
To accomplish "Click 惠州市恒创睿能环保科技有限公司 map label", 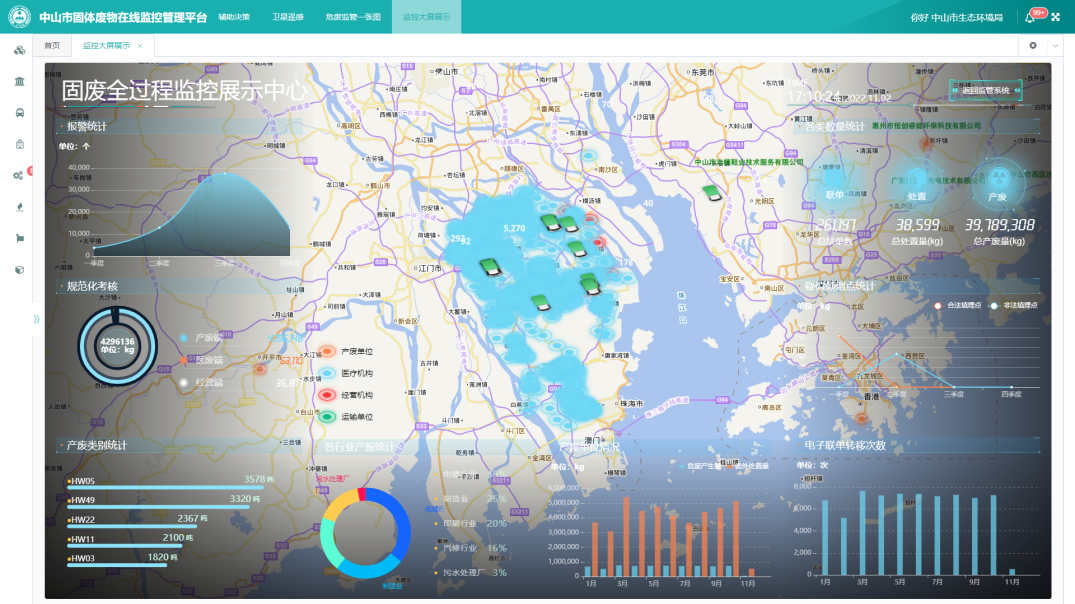I will tap(926, 126).
